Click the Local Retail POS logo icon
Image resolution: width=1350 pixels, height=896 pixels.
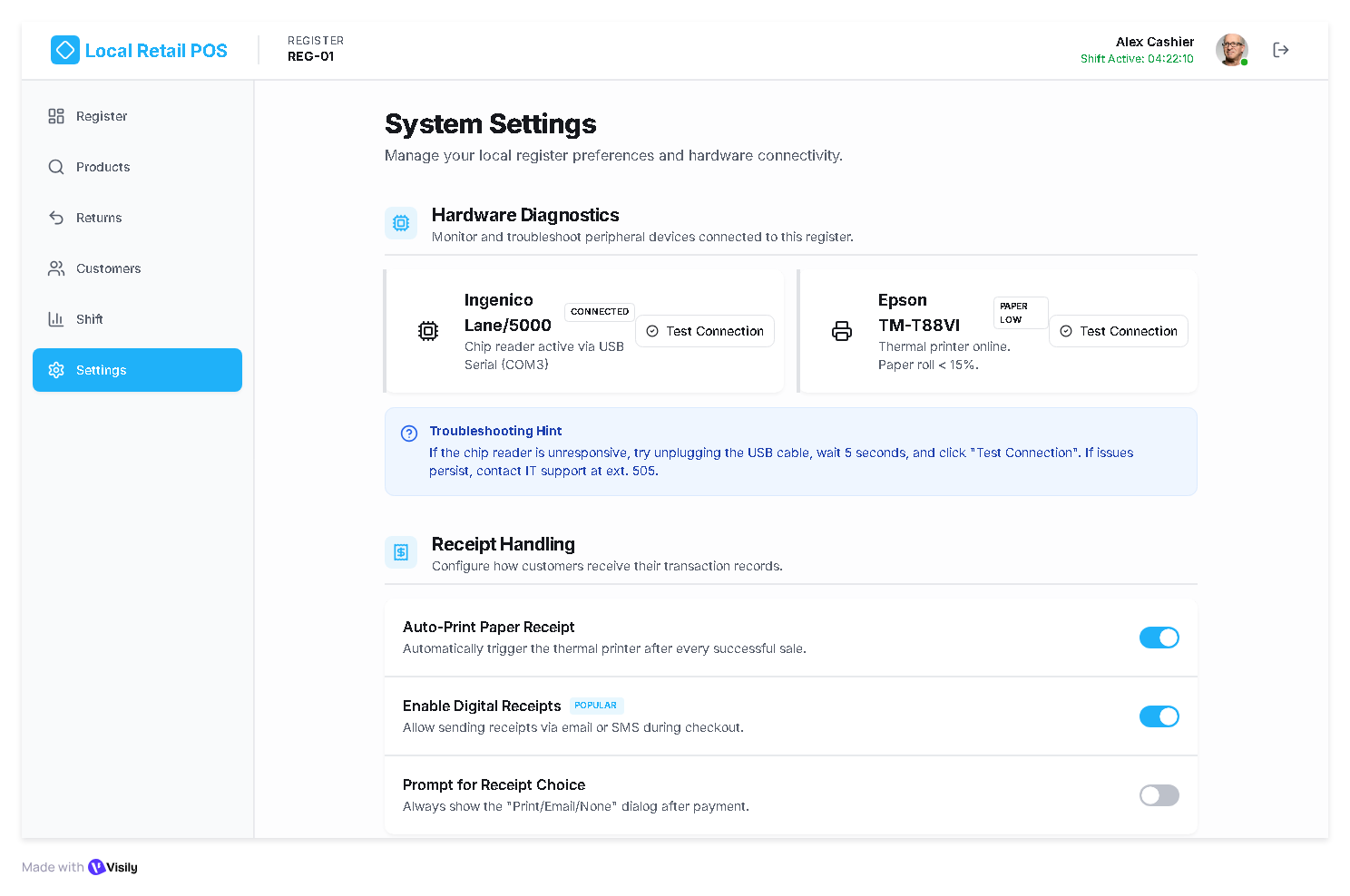click(x=65, y=50)
